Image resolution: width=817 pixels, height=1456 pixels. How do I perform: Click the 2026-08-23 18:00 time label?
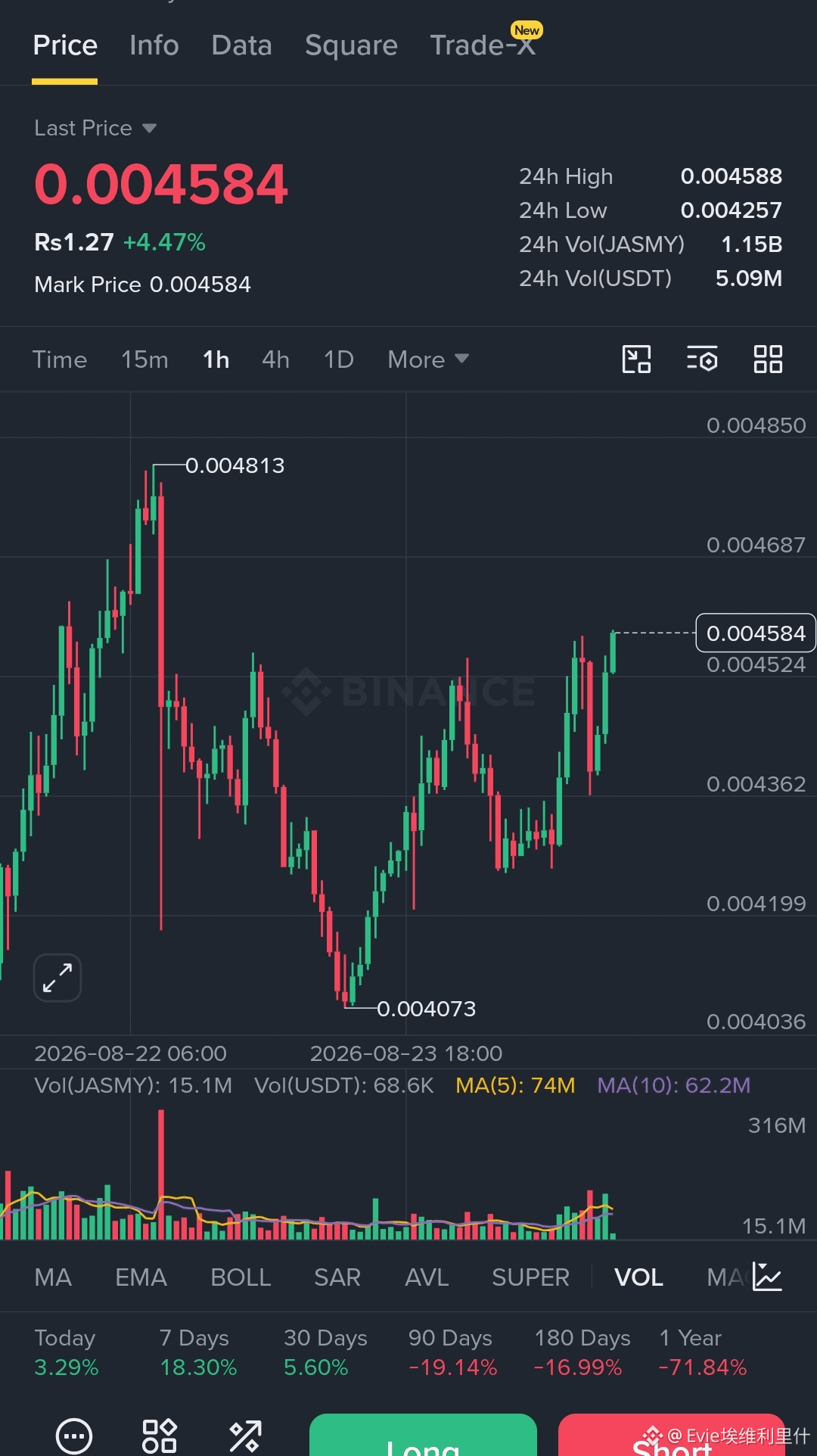click(406, 1053)
